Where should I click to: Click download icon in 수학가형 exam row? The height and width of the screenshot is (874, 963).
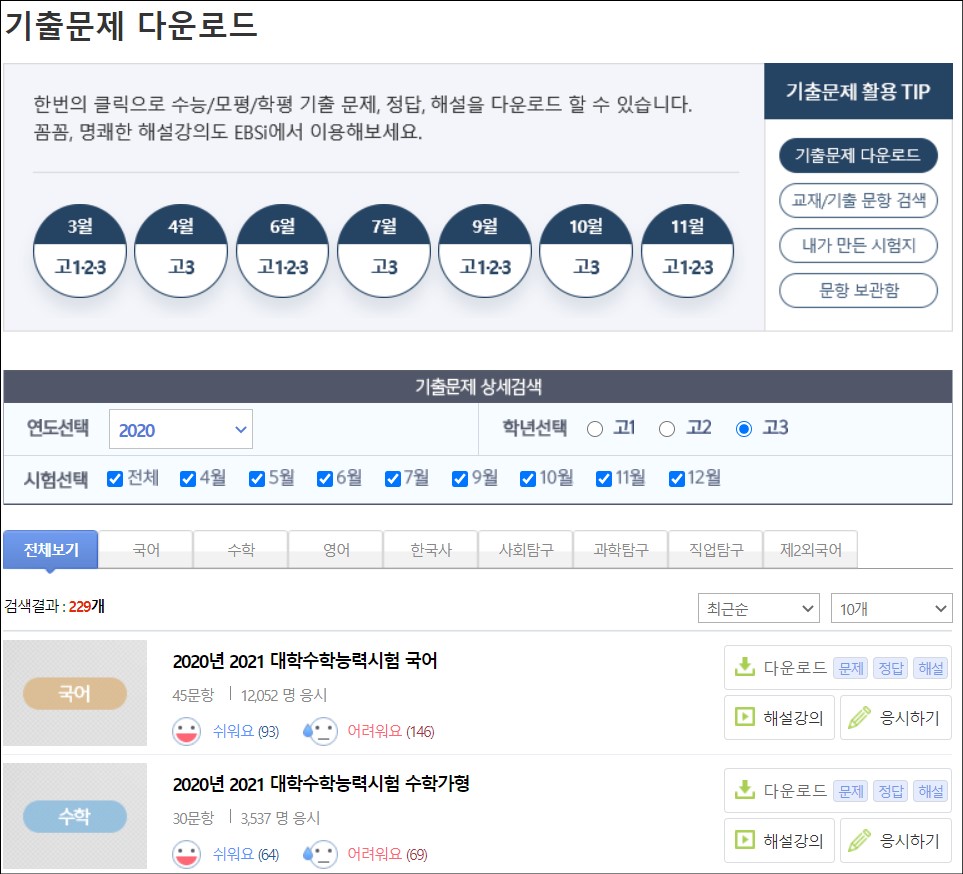tap(744, 789)
